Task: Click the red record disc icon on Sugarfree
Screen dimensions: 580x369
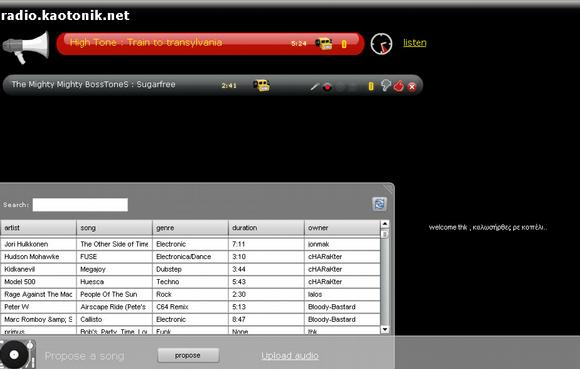Action: tap(327, 87)
